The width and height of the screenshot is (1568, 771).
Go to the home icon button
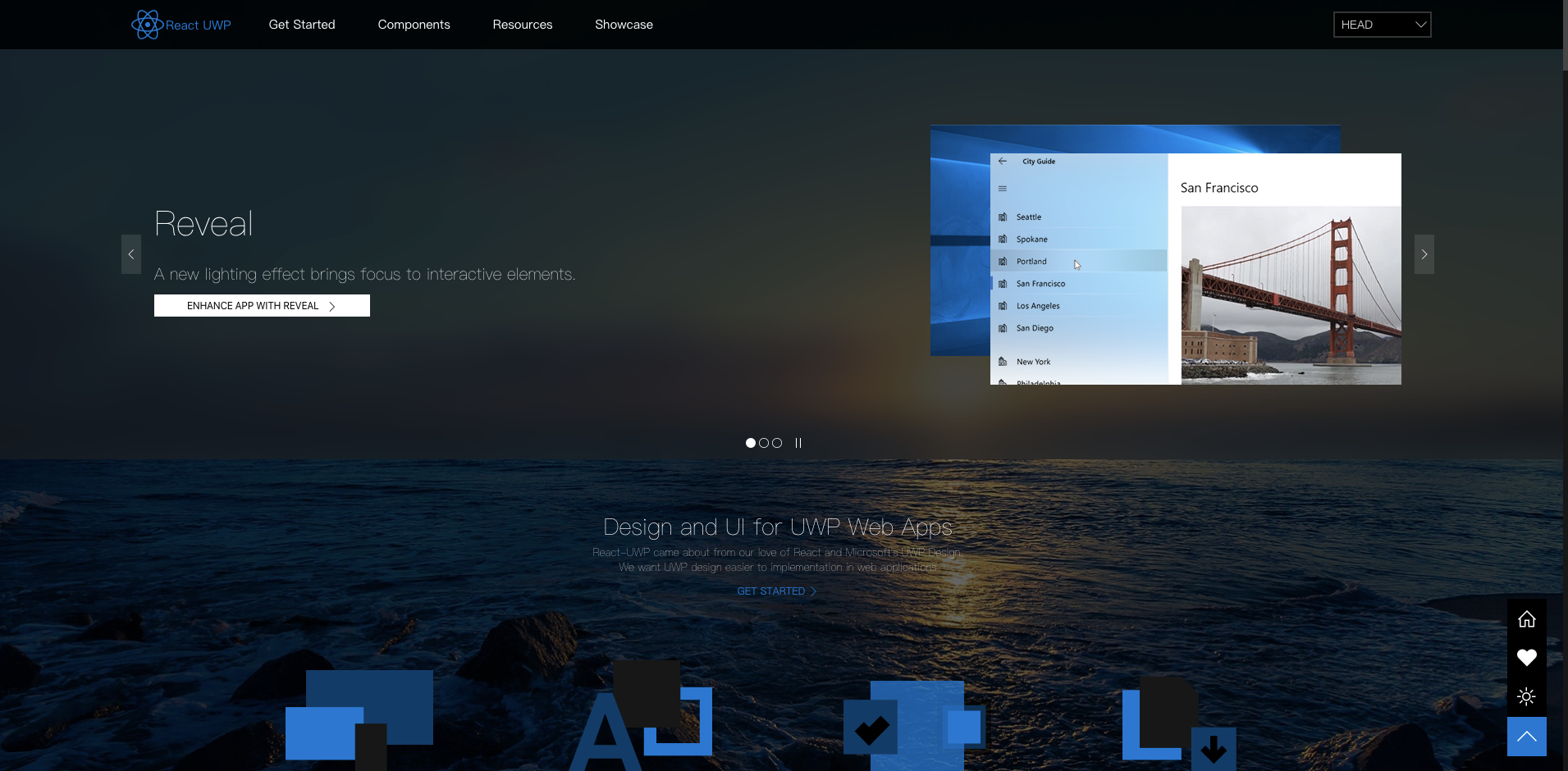click(1526, 619)
